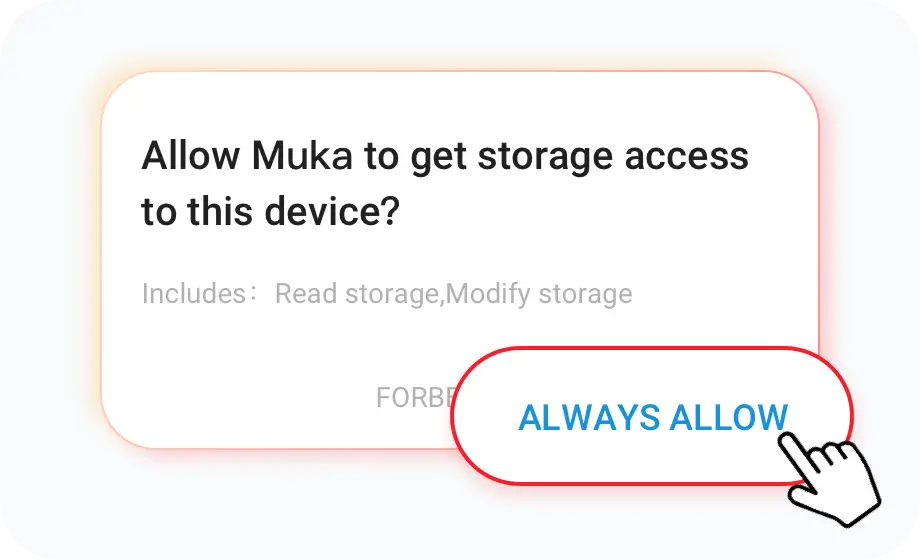Click the word 'ALLOW' in the blue button label
The width and height of the screenshot is (920, 560).
(728, 418)
